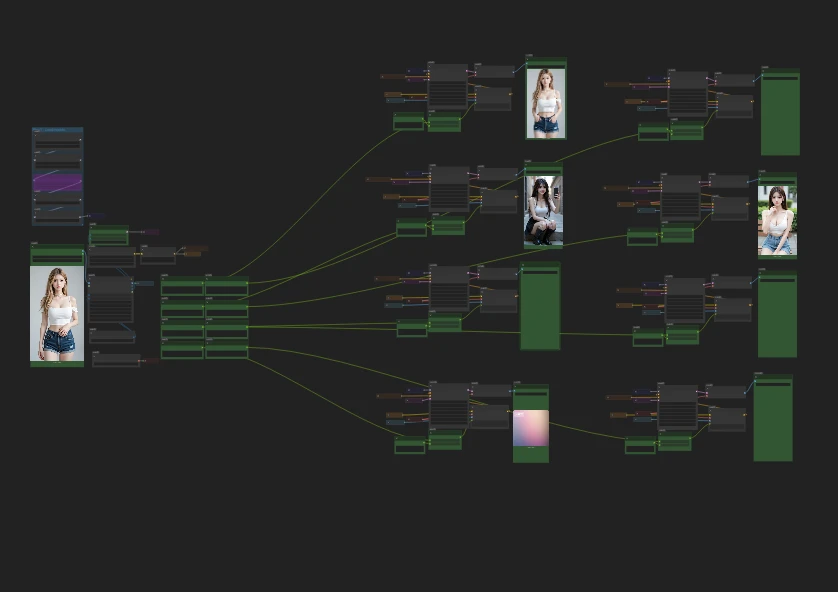
Task: Open the dark-haired selfie output image
Action: click(543, 209)
